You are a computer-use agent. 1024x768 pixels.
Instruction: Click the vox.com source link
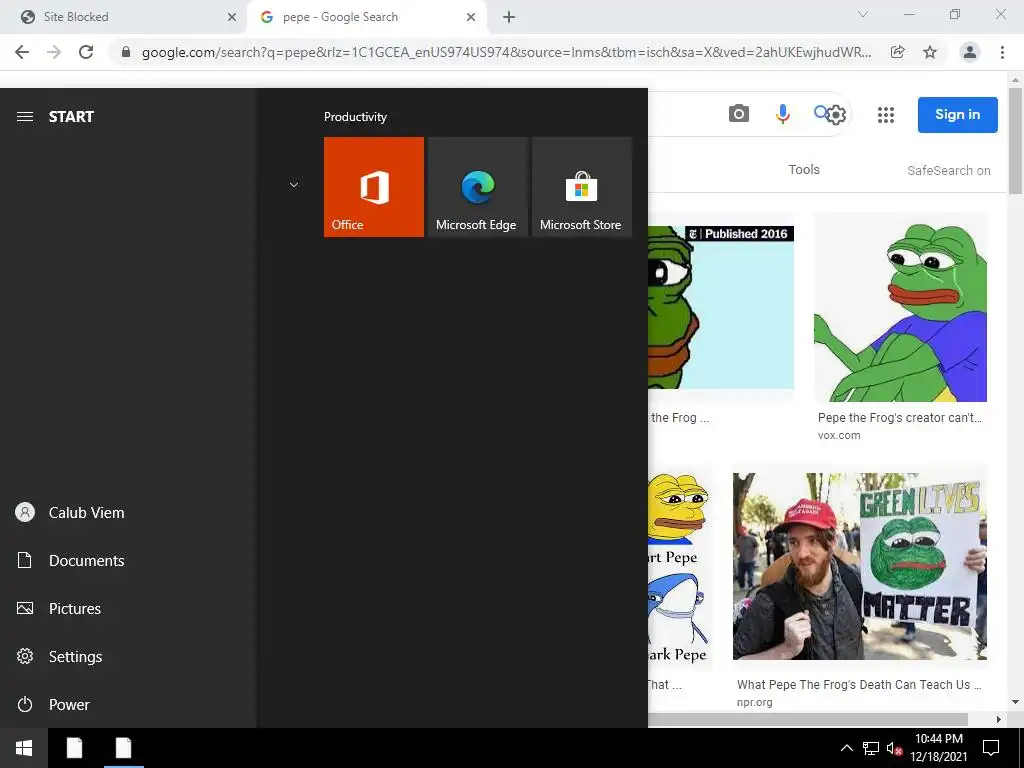pyautogui.click(x=839, y=436)
